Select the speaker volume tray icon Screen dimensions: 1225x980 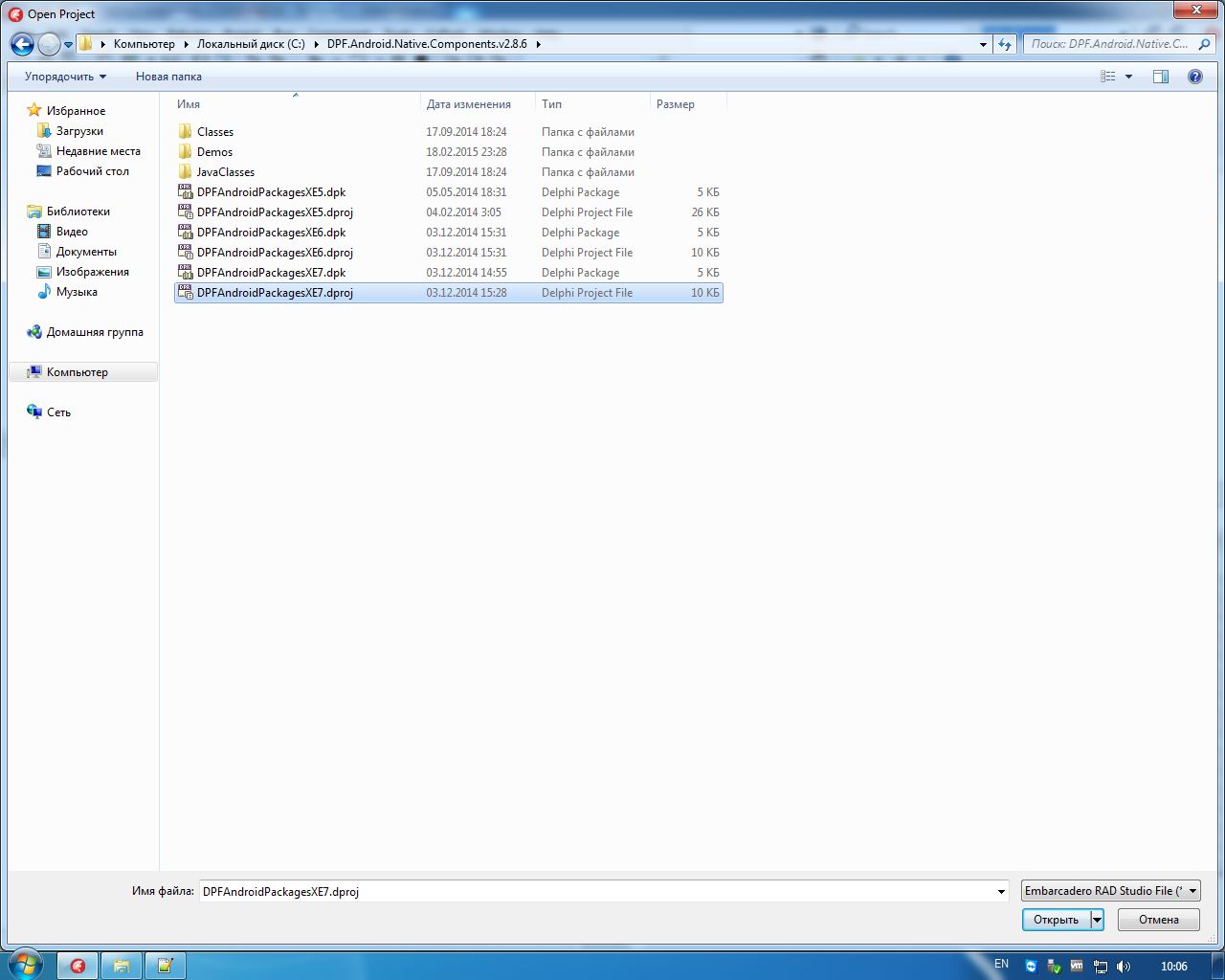(x=1123, y=967)
